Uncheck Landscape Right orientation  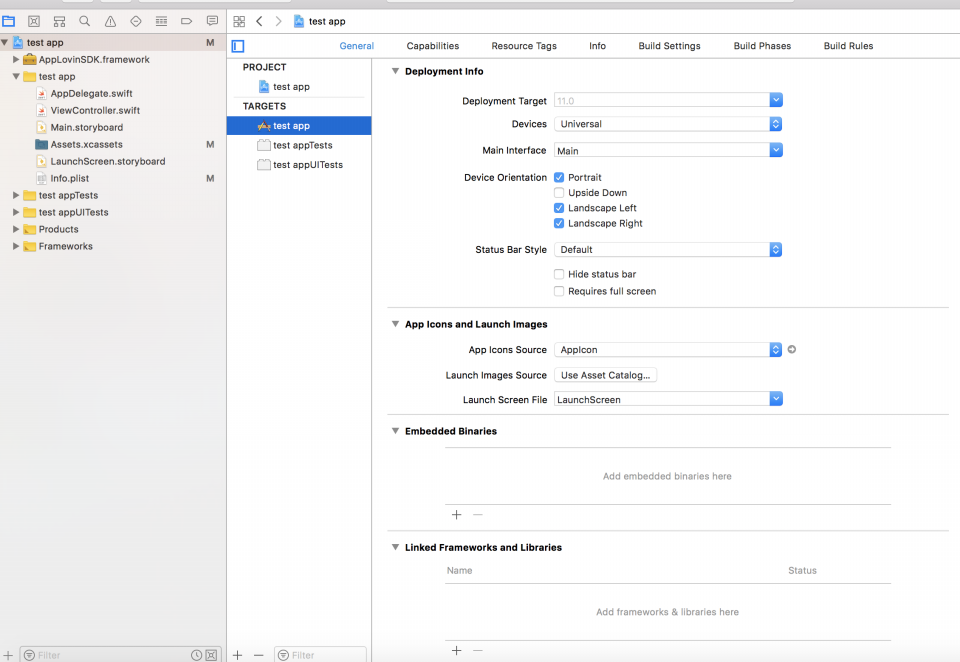point(559,224)
